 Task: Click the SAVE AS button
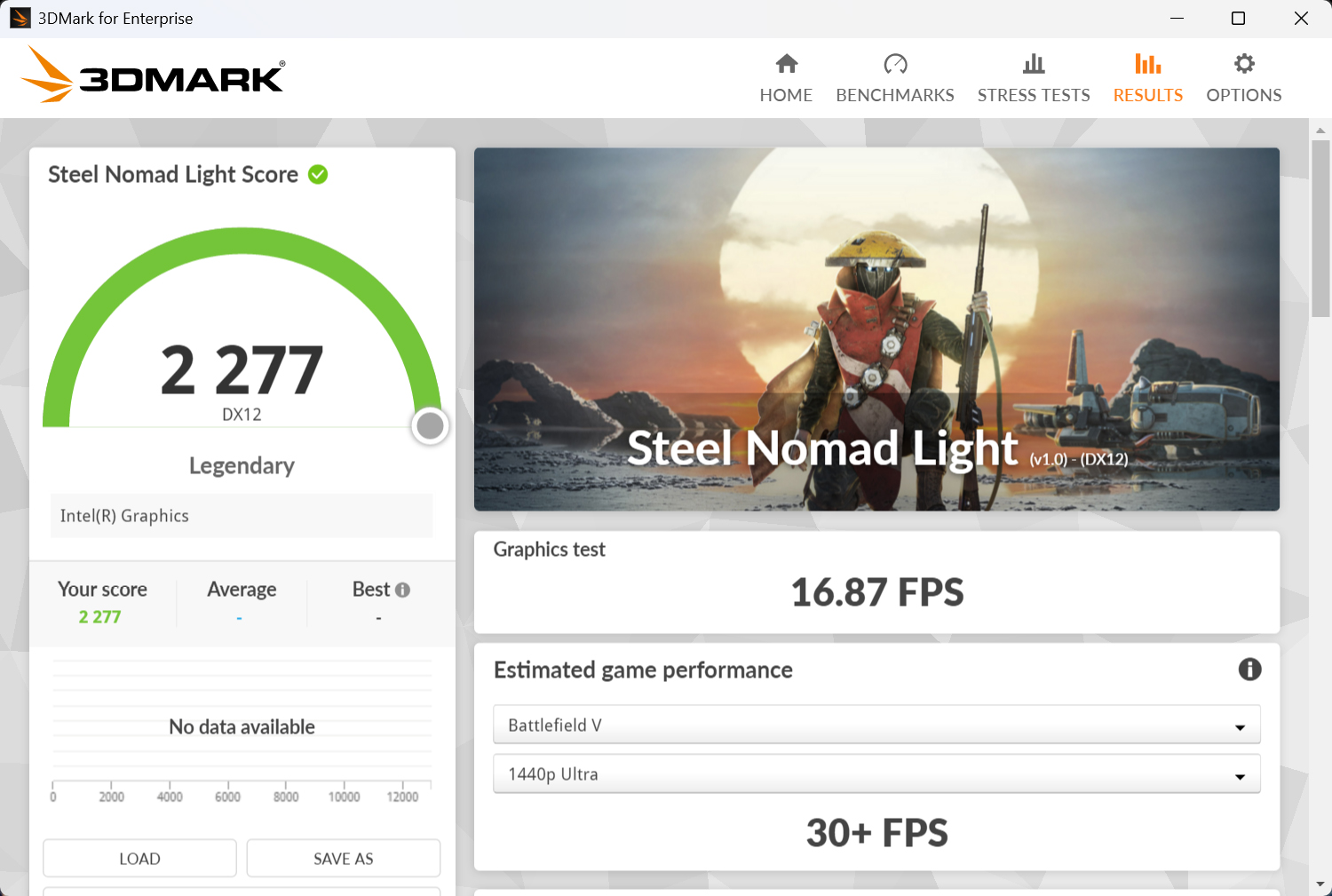click(x=343, y=858)
